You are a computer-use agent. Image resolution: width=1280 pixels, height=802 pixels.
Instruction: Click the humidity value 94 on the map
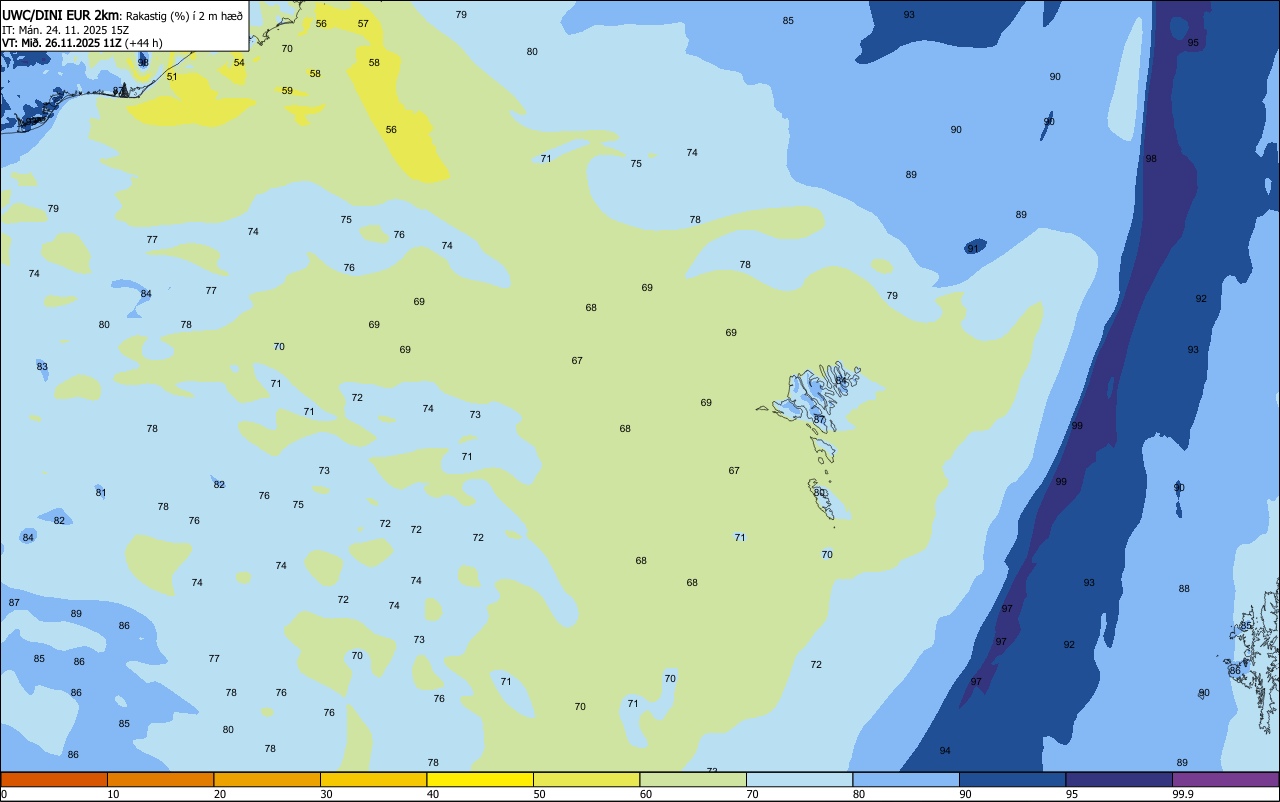(x=945, y=751)
